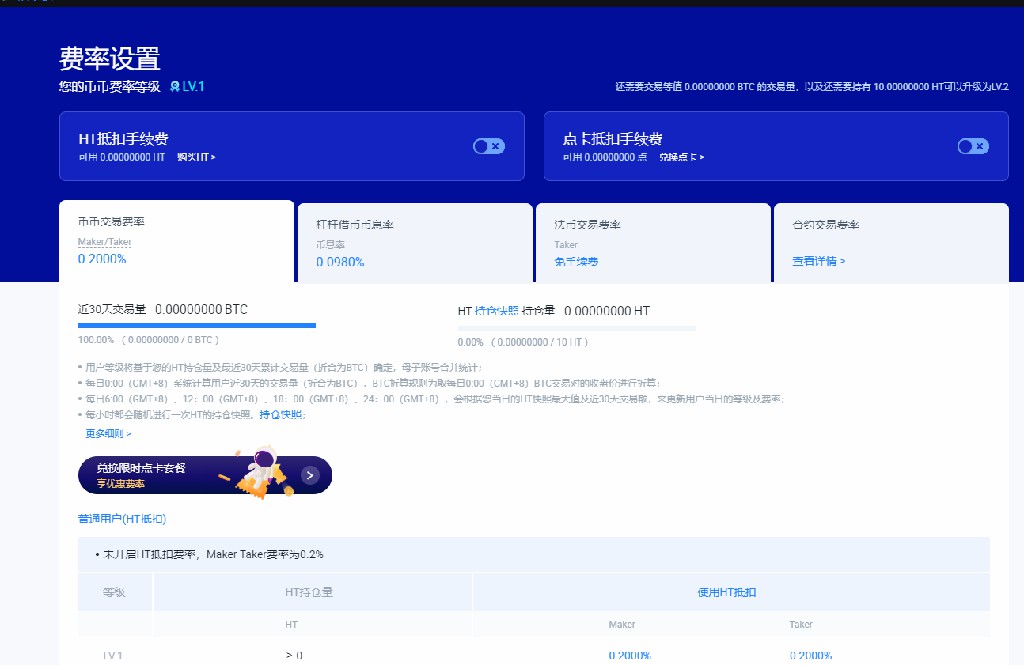Open the 持仓快照 link beside HT holdings amount

pyautogui.click(x=497, y=311)
